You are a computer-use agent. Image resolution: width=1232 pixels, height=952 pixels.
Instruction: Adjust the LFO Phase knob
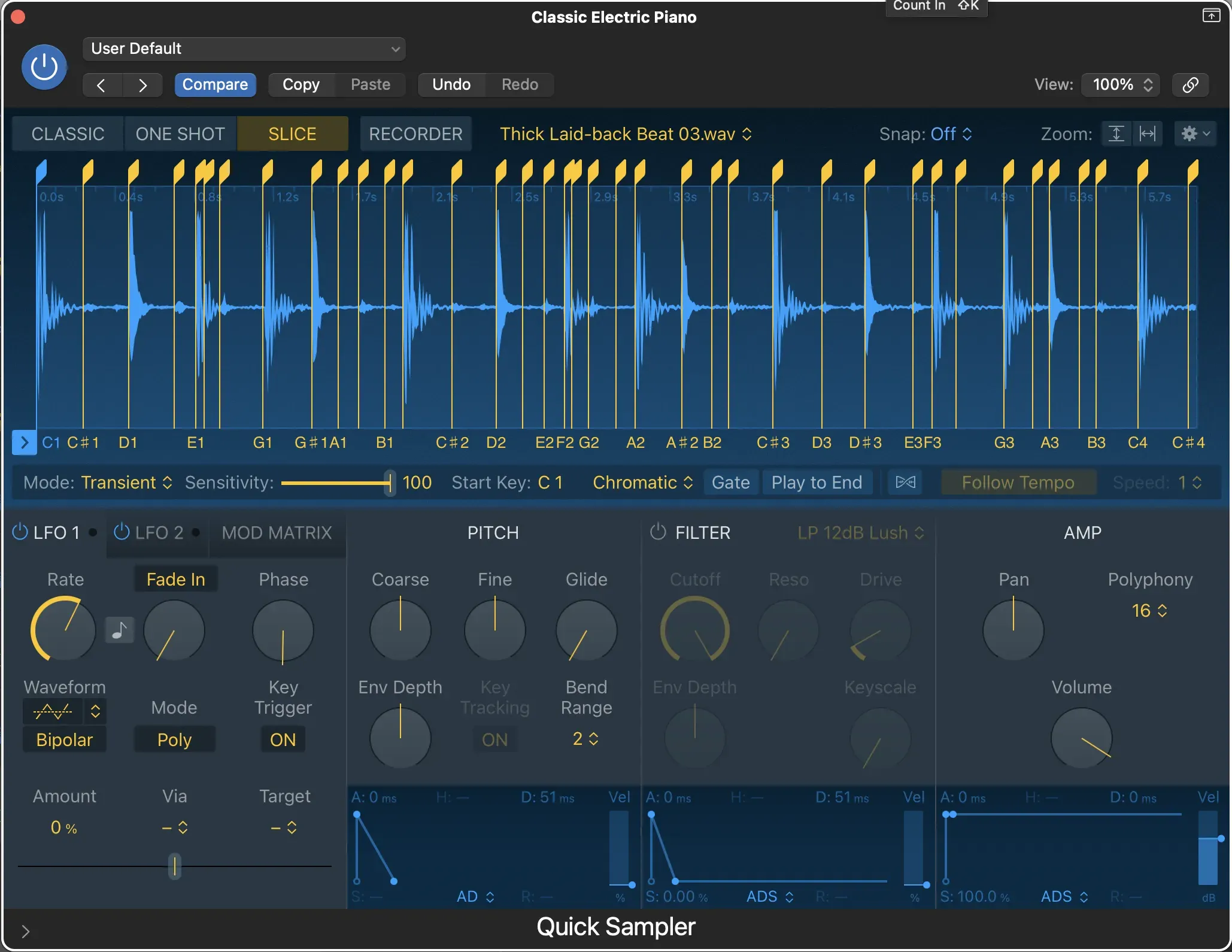[283, 631]
